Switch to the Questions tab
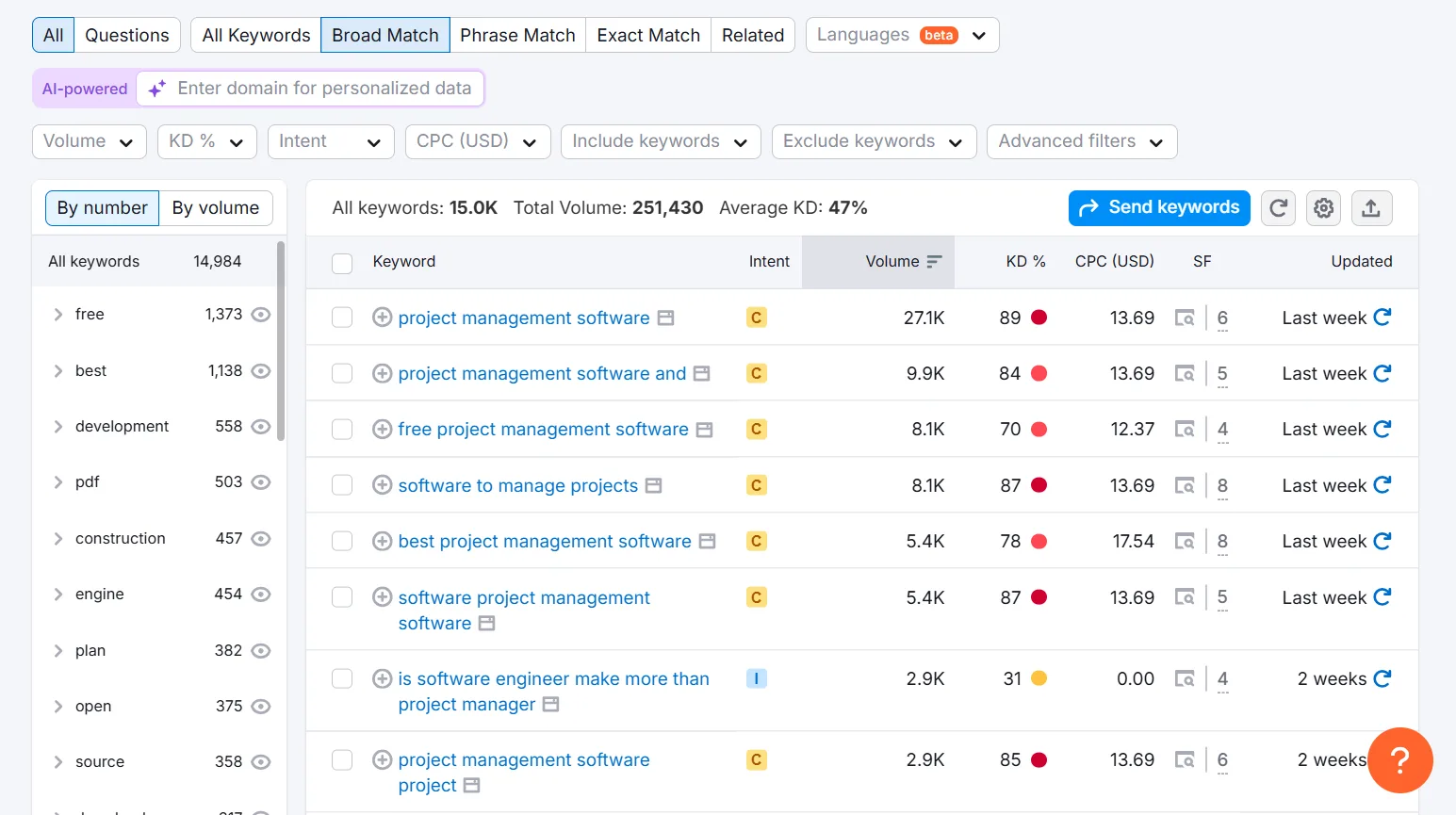The width and height of the screenshot is (1456, 815). pos(127,36)
